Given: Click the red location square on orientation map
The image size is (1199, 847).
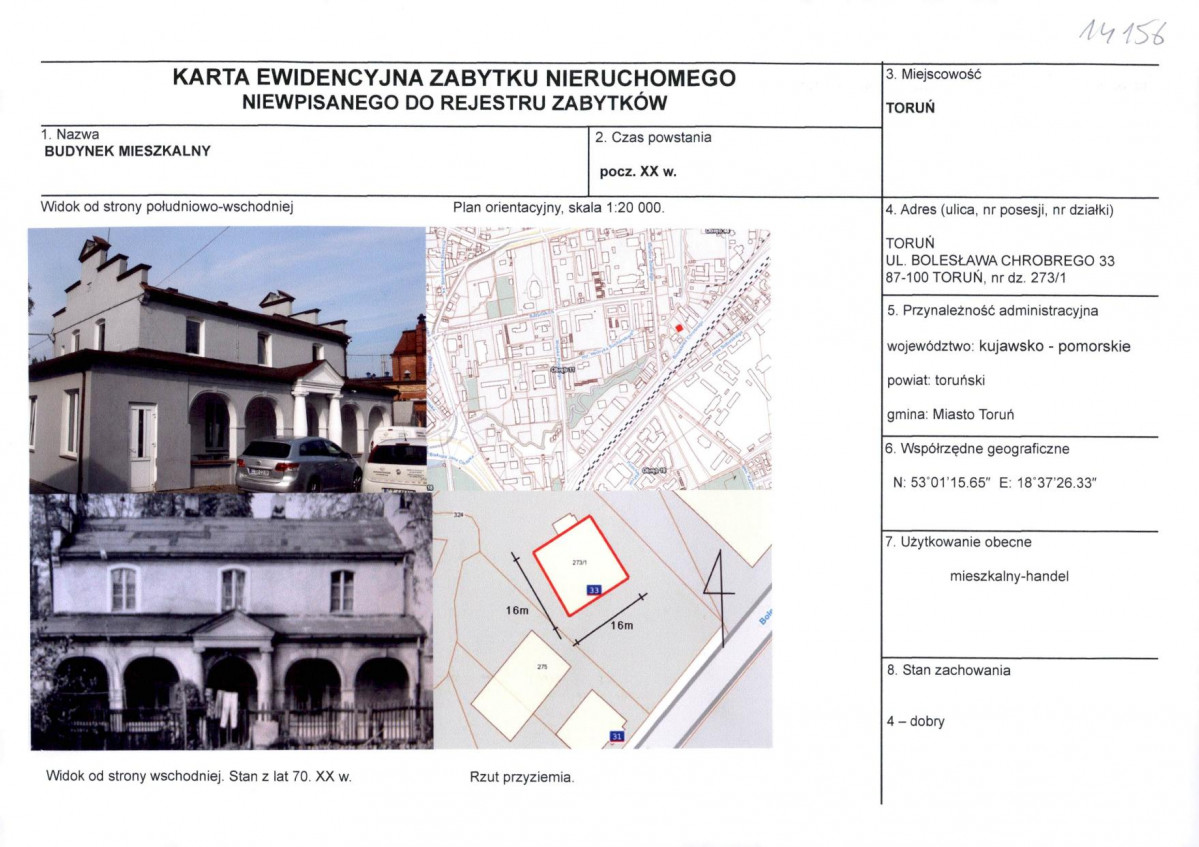Looking at the screenshot, I should 679,328.
